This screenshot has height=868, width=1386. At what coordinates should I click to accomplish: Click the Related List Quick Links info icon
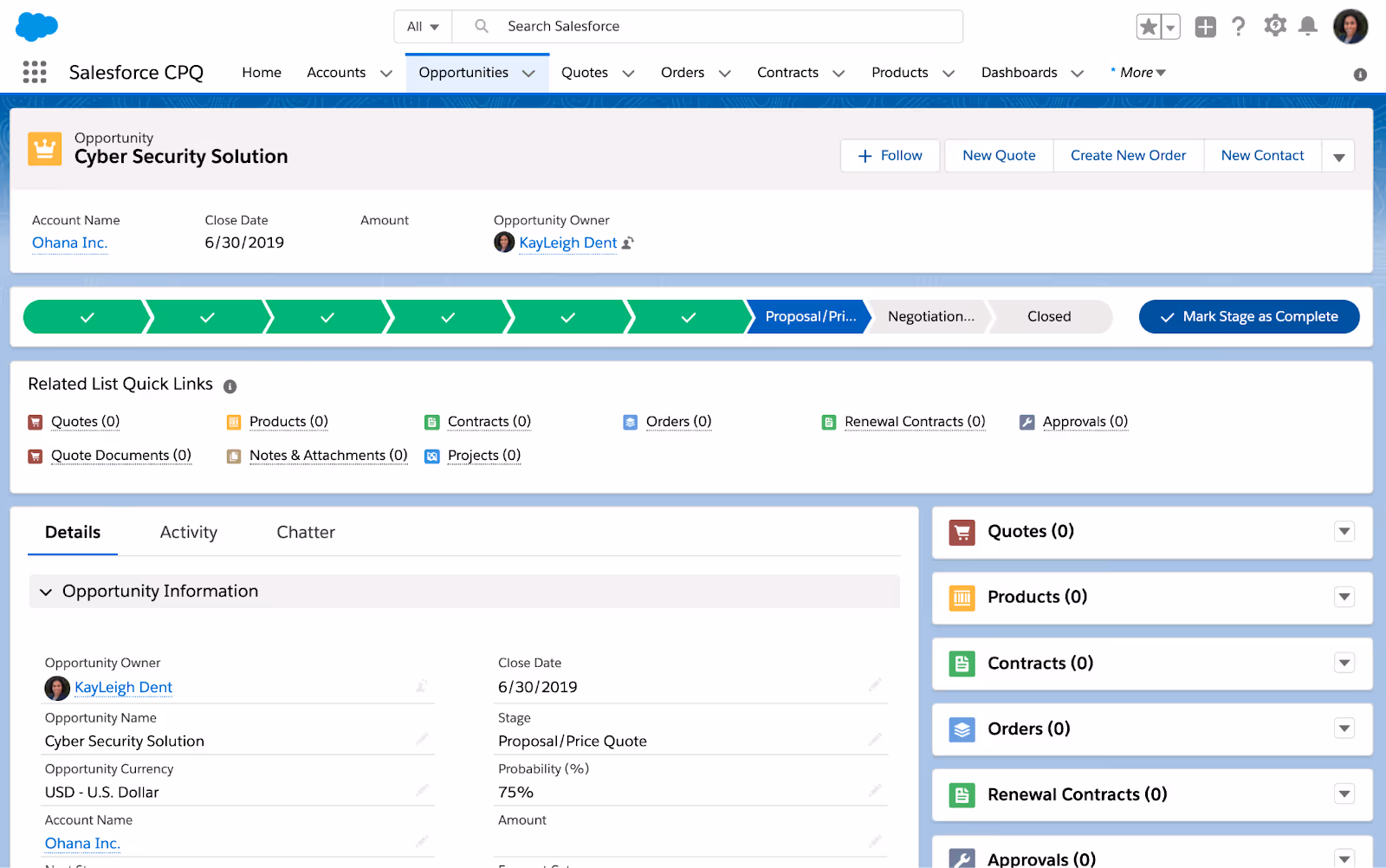click(230, 386)
